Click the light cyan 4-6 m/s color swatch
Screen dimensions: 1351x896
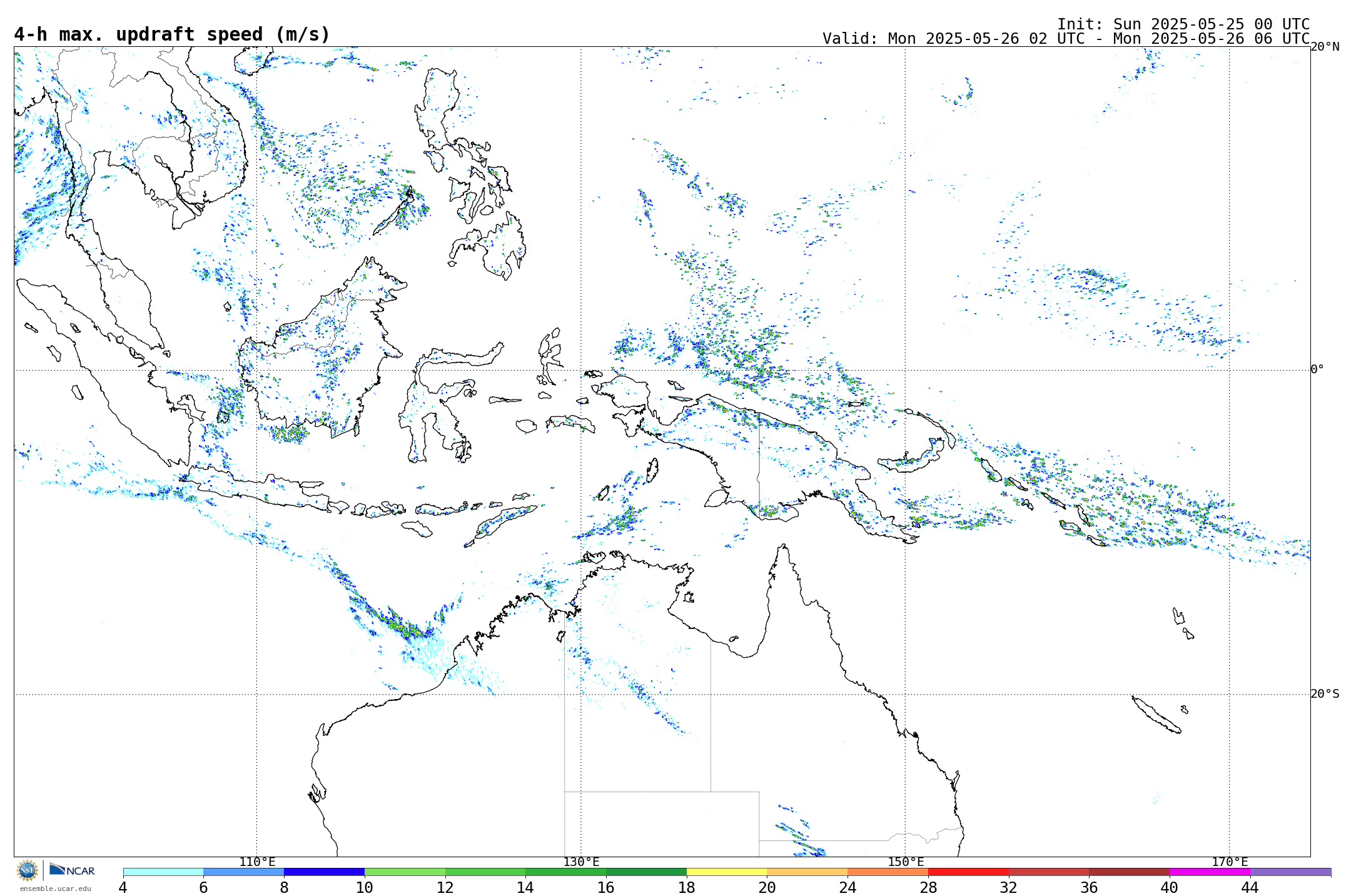coord(163,872)
